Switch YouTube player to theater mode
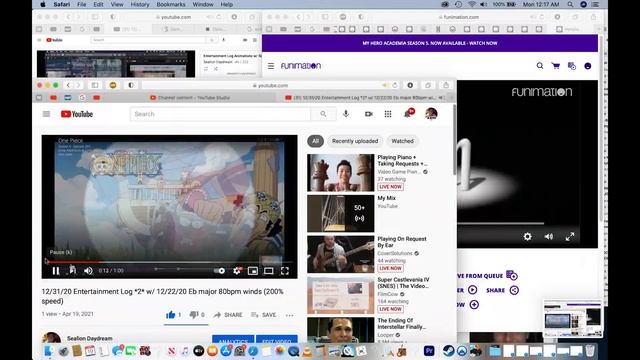Screen dimensions: 640x360 [269, 271]
